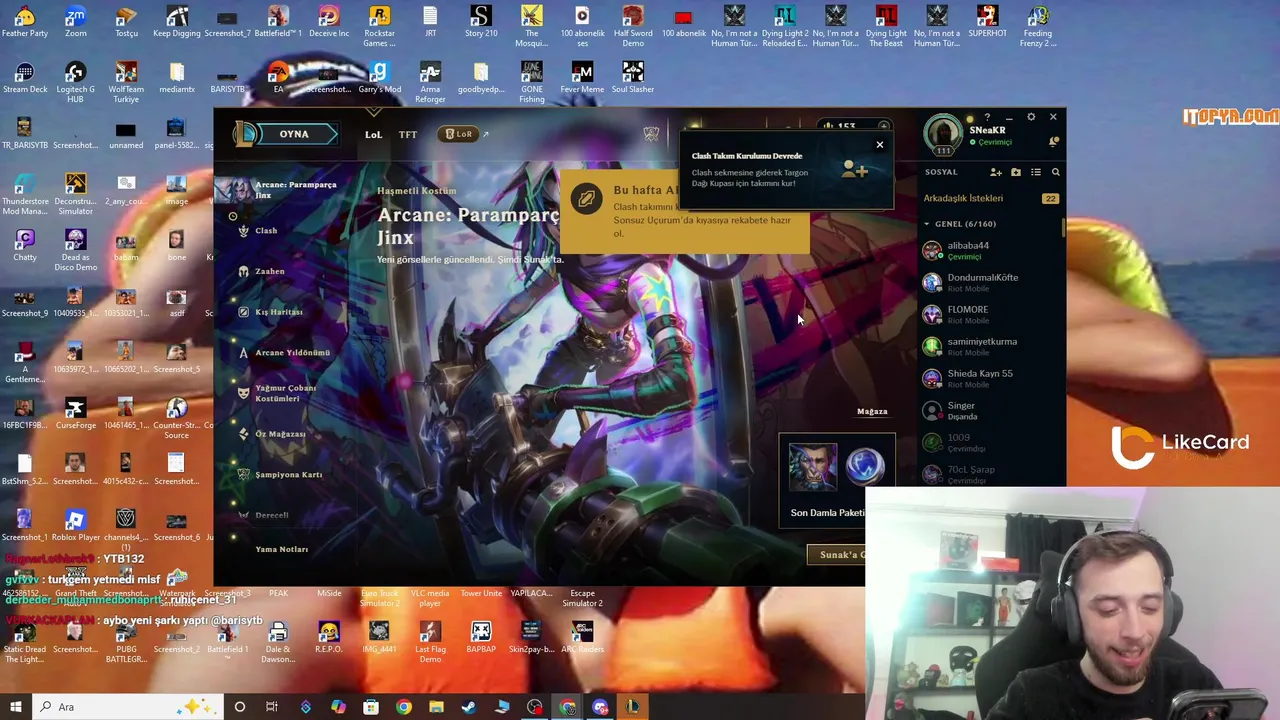Image resolution: width=1280 pixels, height=720 pixels.
Task: Open Windows Start menu
Action: [x=15, y=707]
